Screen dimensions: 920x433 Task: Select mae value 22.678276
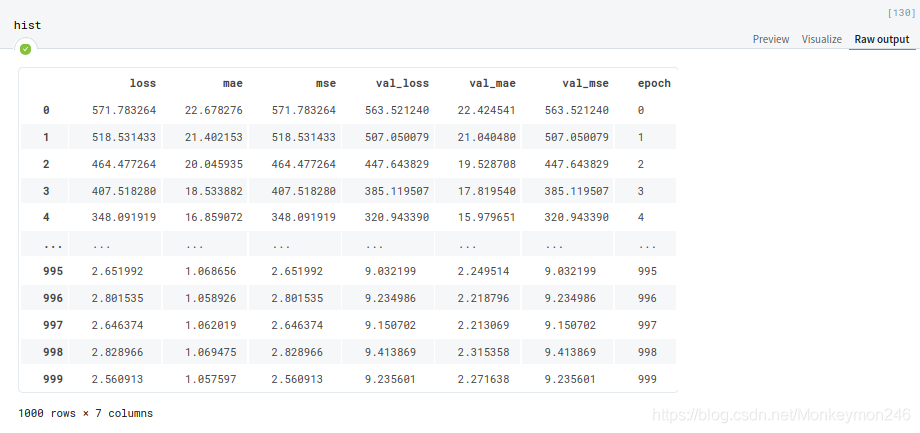(x=214, y=110)
